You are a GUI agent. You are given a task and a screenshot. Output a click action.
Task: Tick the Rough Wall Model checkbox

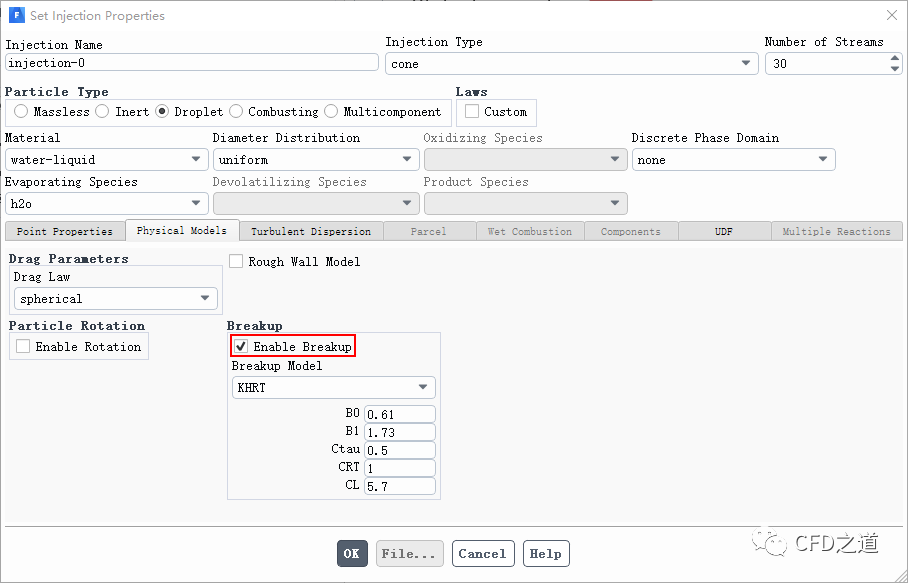pos(237,262)
